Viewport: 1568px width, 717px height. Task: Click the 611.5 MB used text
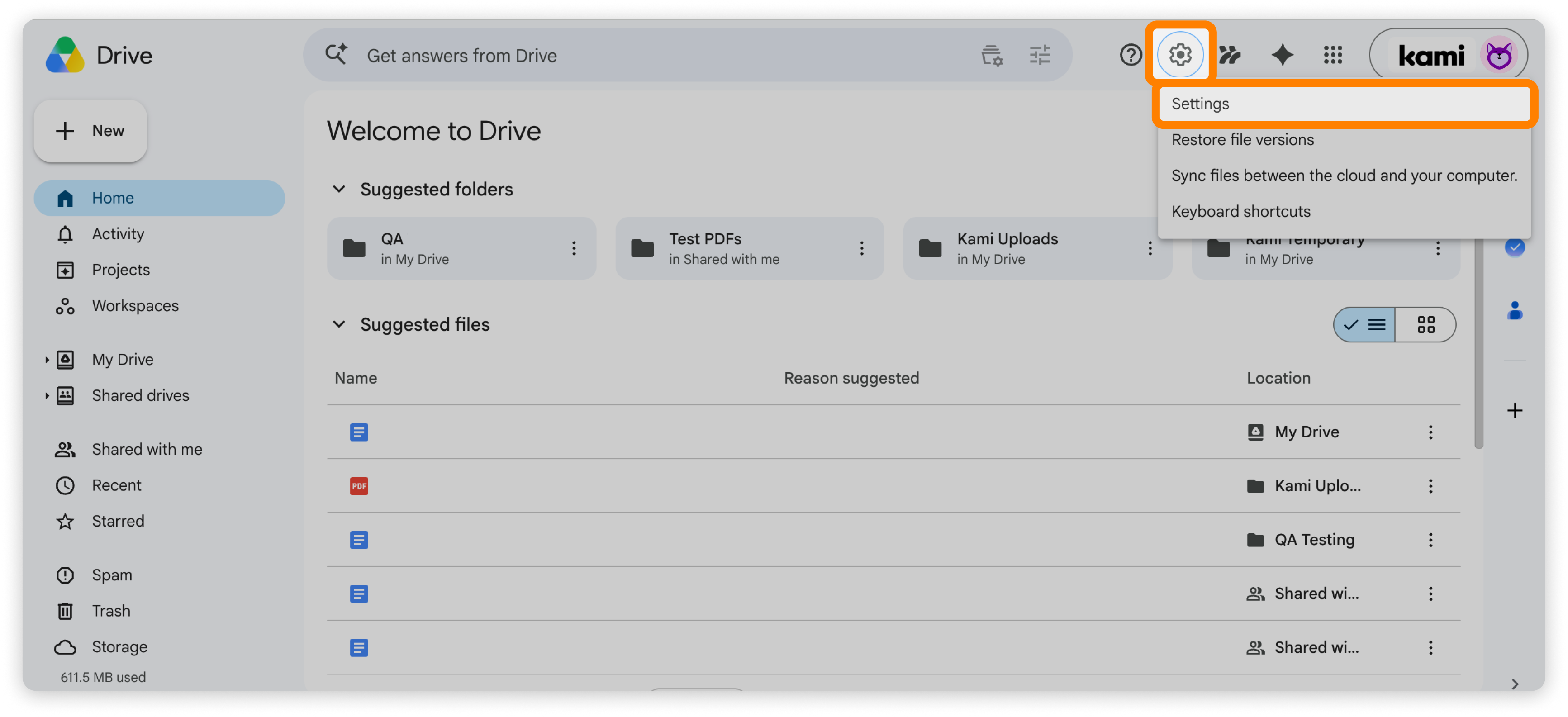pos(103,677)
